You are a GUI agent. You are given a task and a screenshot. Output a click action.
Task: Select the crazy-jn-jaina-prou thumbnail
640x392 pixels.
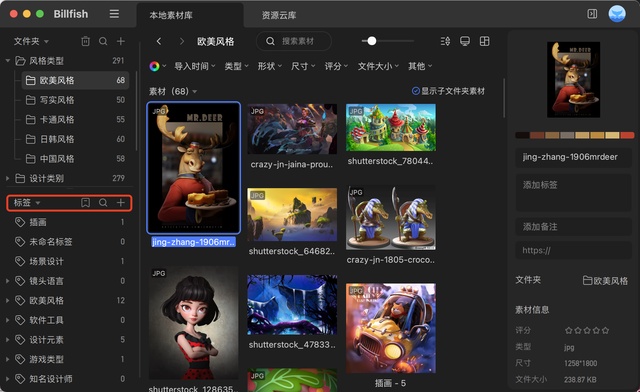click(x=292, y=129)
